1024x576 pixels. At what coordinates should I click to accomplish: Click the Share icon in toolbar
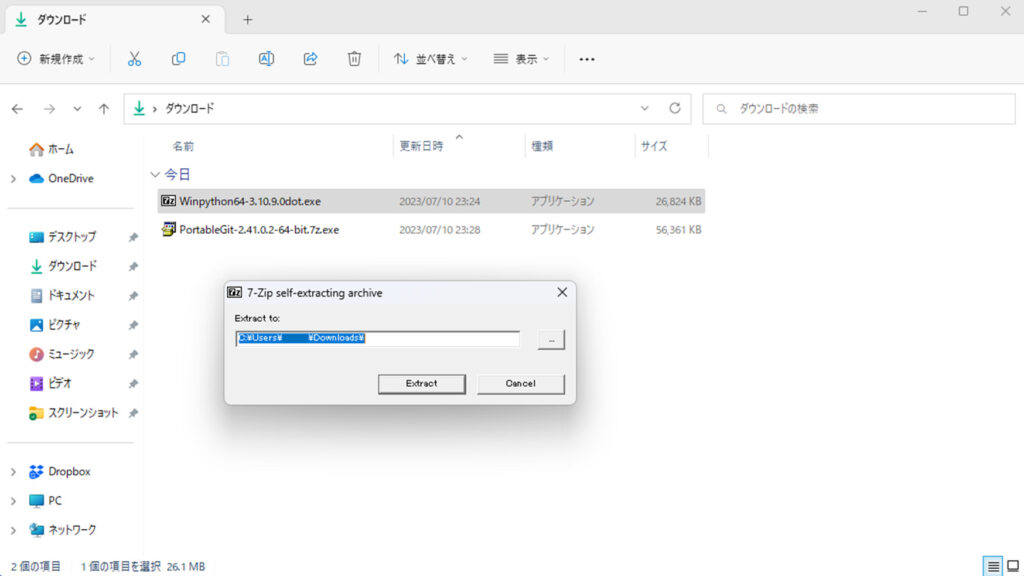point(310,59)
